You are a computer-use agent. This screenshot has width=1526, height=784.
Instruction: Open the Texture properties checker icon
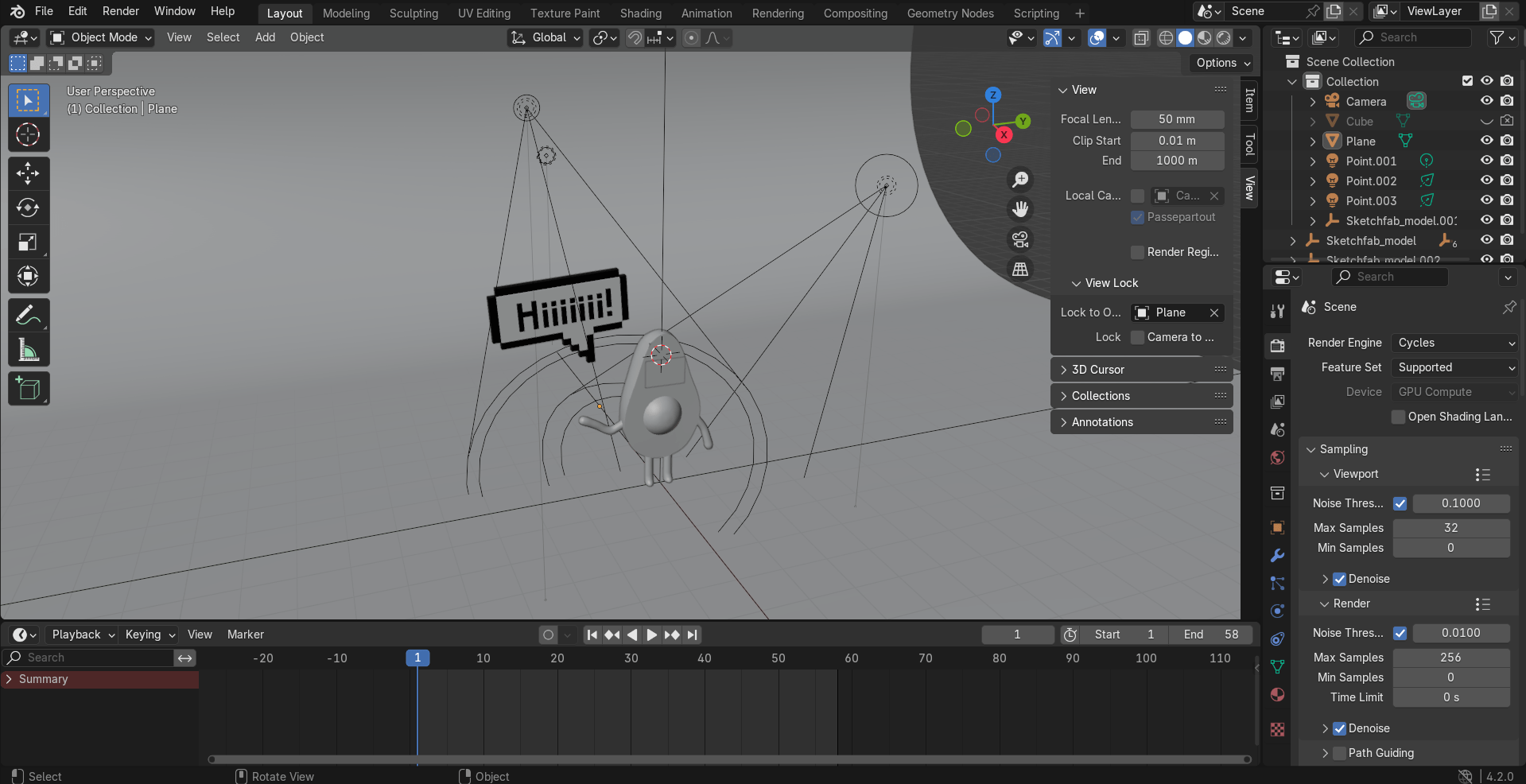tap(1277, 729)
